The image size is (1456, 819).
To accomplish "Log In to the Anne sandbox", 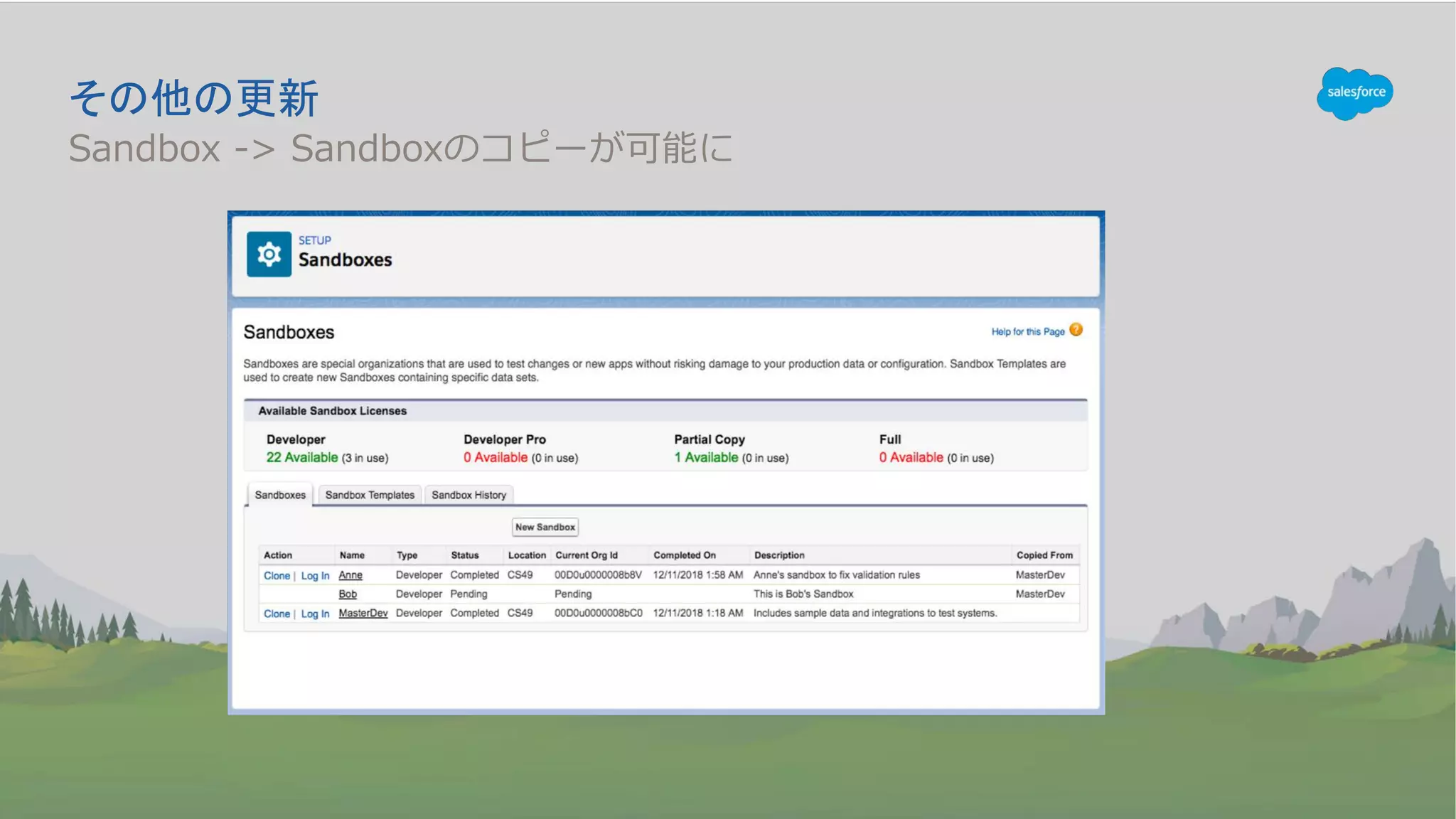I will (315, 575).
